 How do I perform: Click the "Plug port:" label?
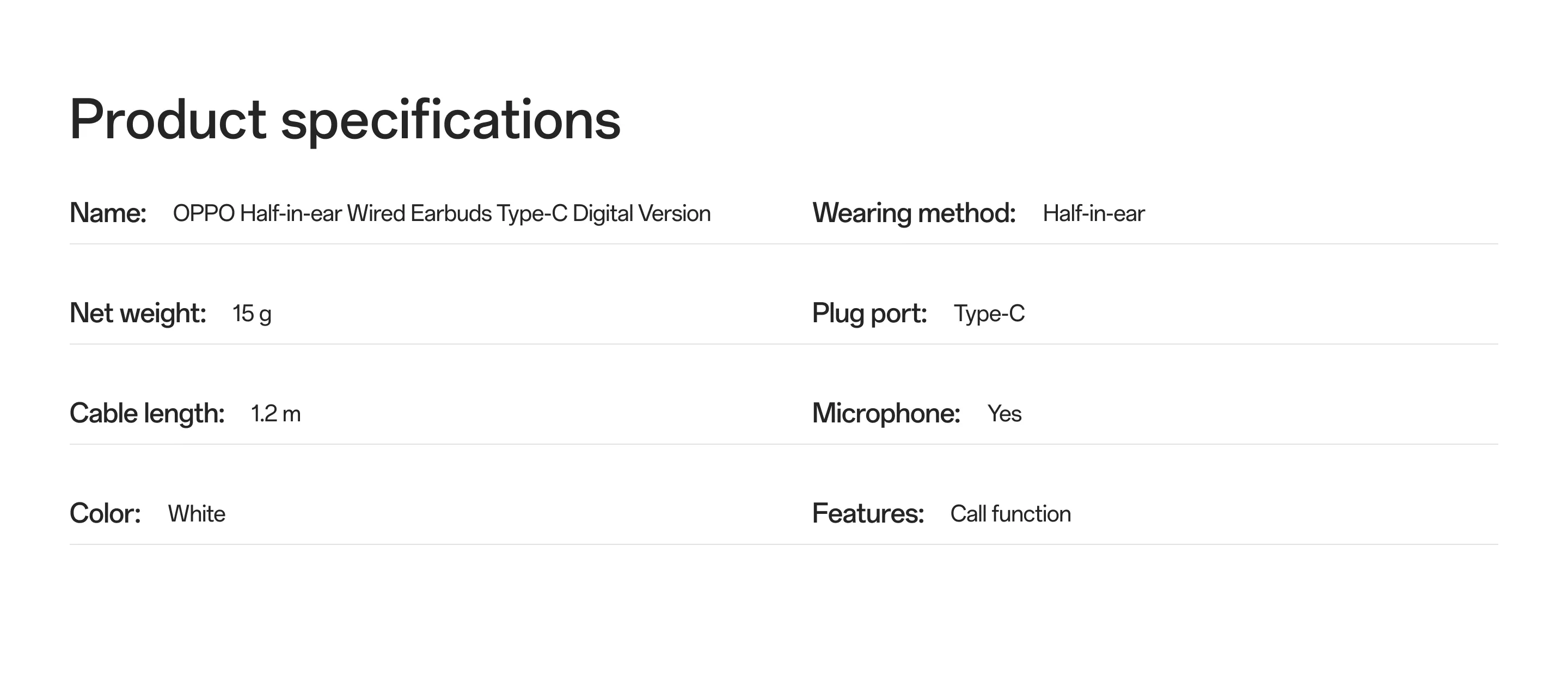(x=869, y=314)
